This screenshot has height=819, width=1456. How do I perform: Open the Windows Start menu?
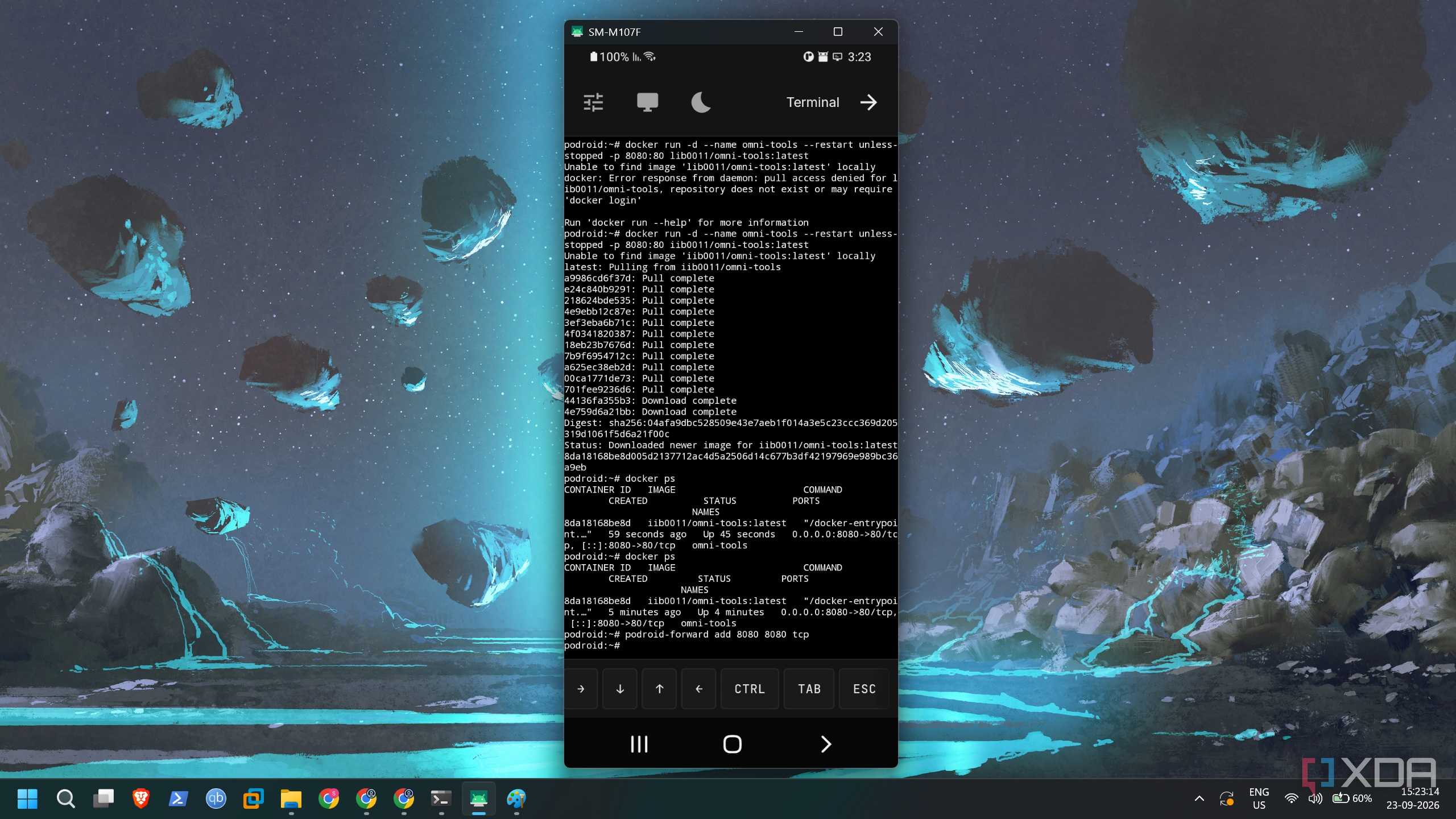pos(27,799)
